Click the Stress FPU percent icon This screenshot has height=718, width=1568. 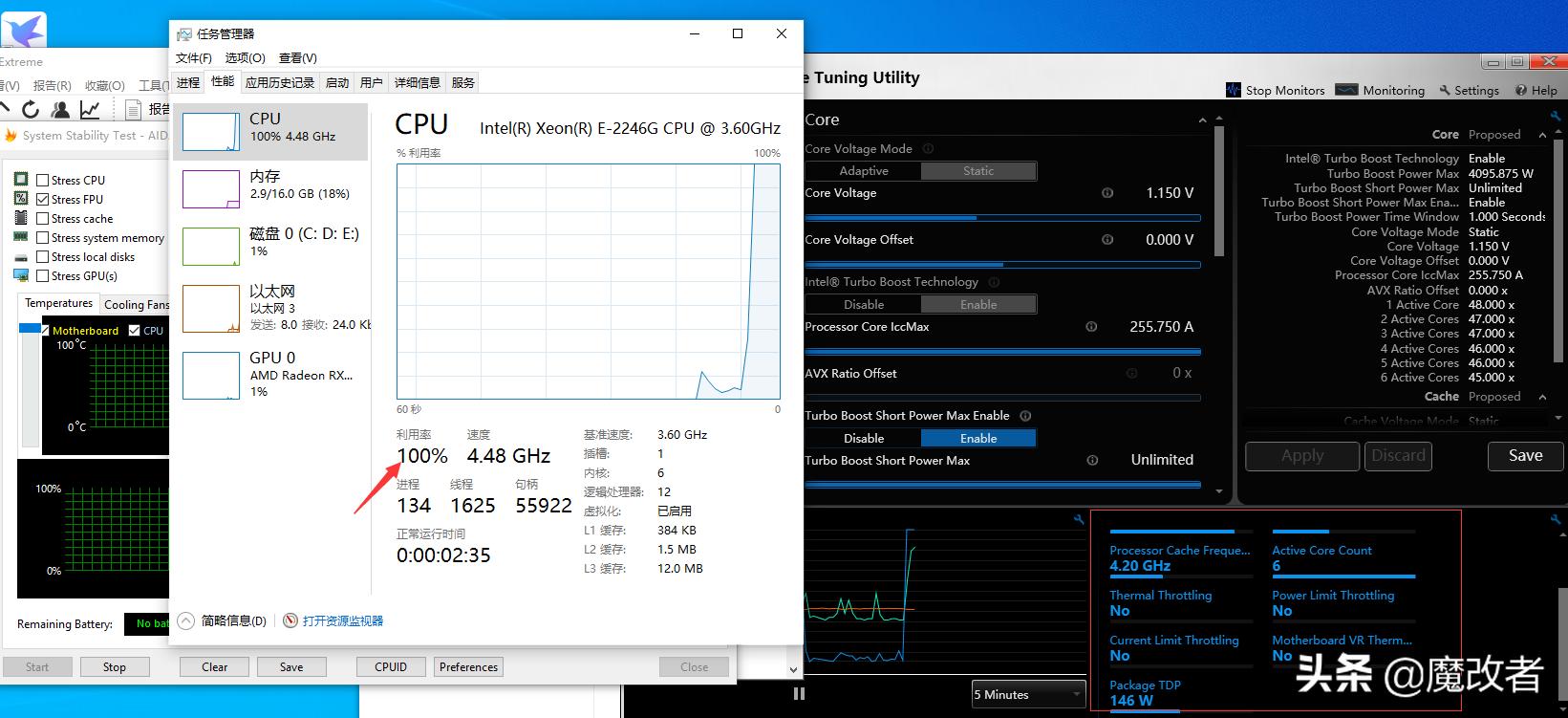(21, 199)
